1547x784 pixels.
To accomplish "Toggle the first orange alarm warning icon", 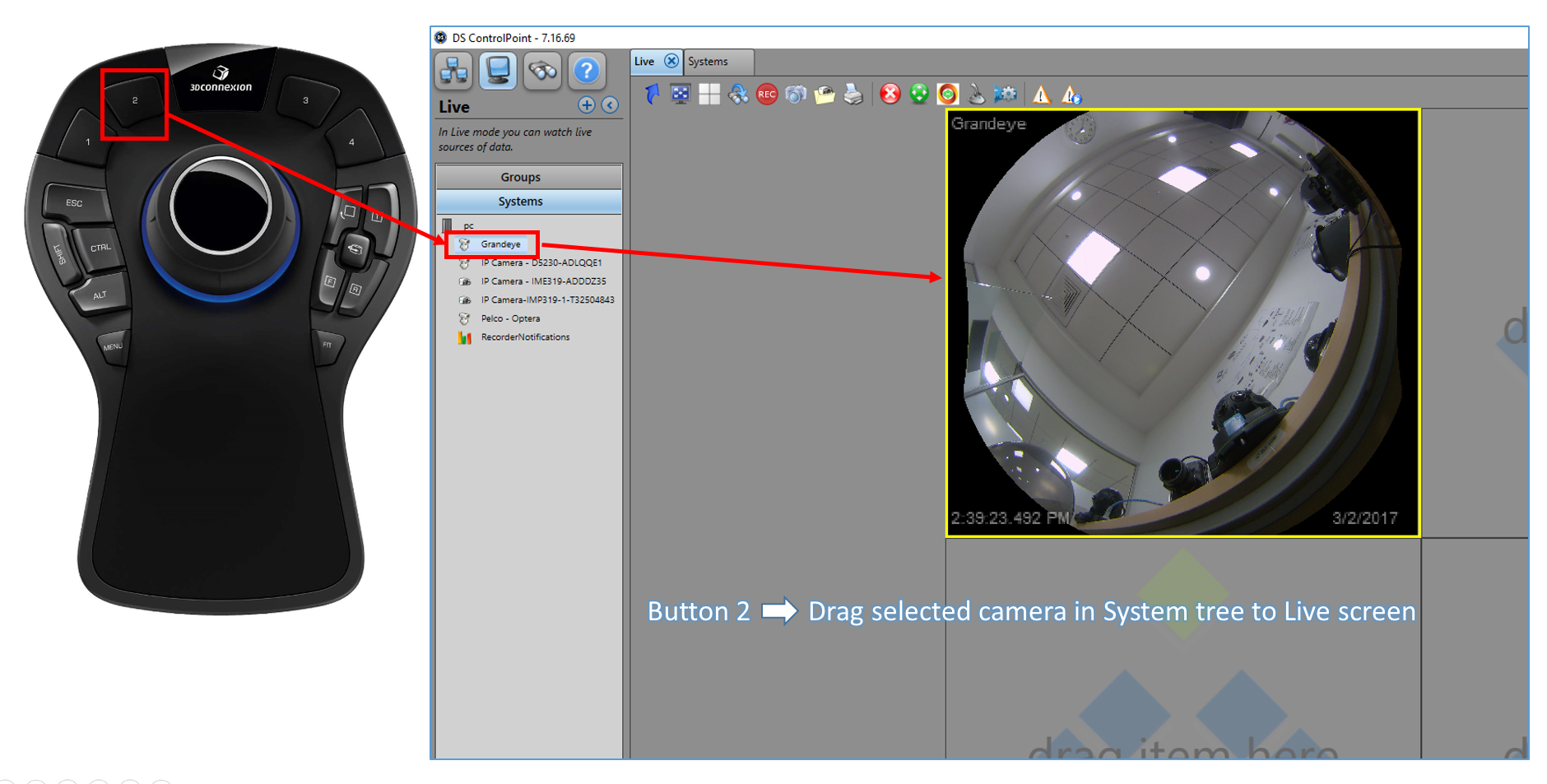I will click(1042, 95).
